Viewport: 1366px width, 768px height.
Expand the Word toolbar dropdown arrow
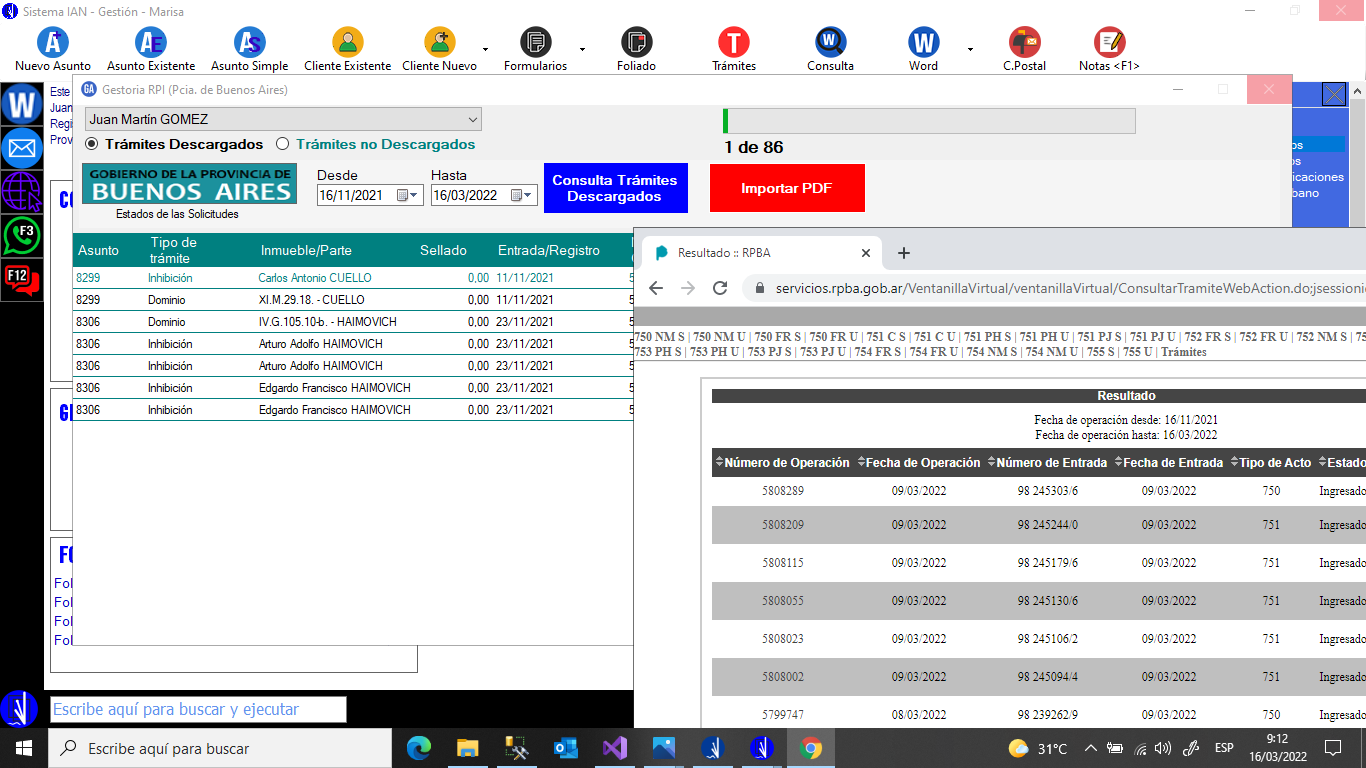click(x=969, y=49)
